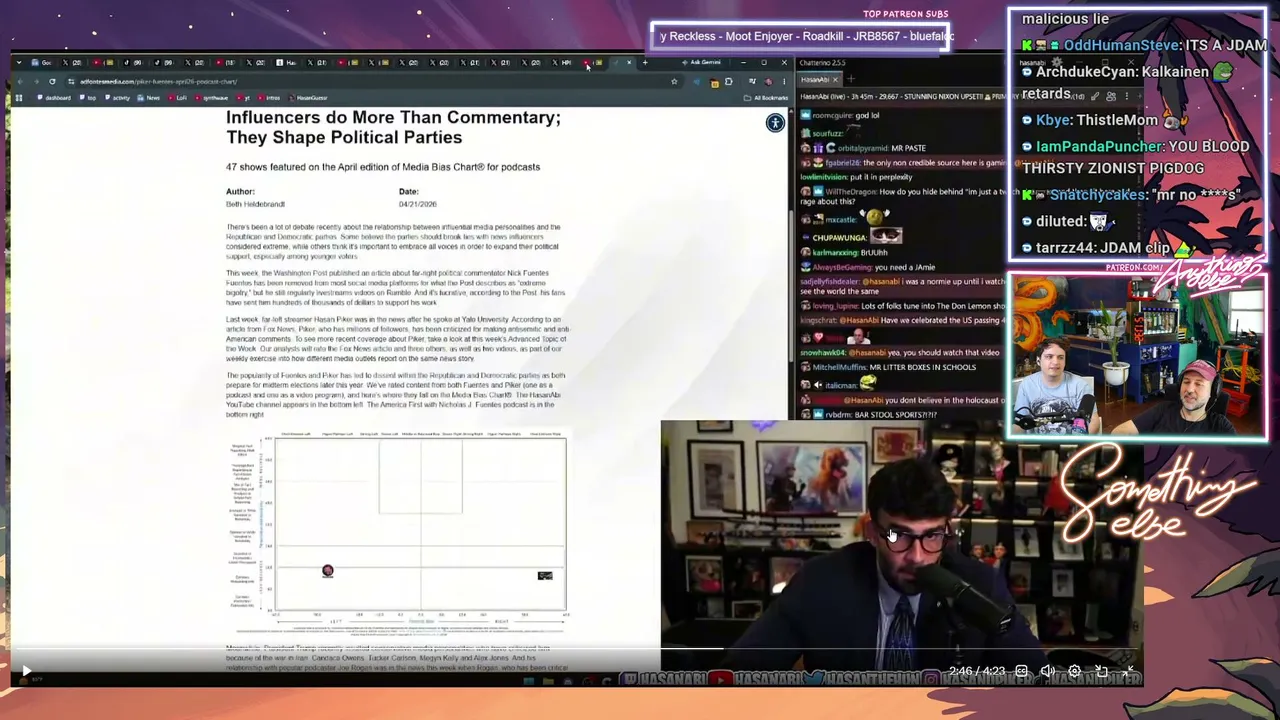Open the 'dashboard' bookmark
Viewport: 1280px width, 720px height.
[55, 98]
